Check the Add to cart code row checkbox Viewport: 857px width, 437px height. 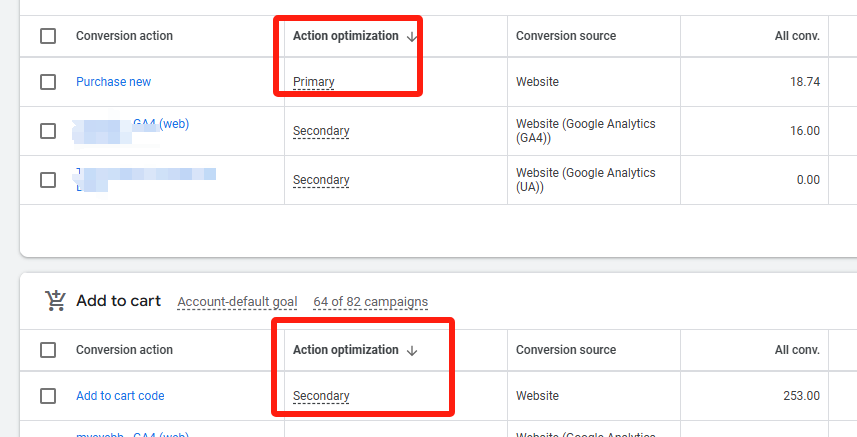click(48, 396)
